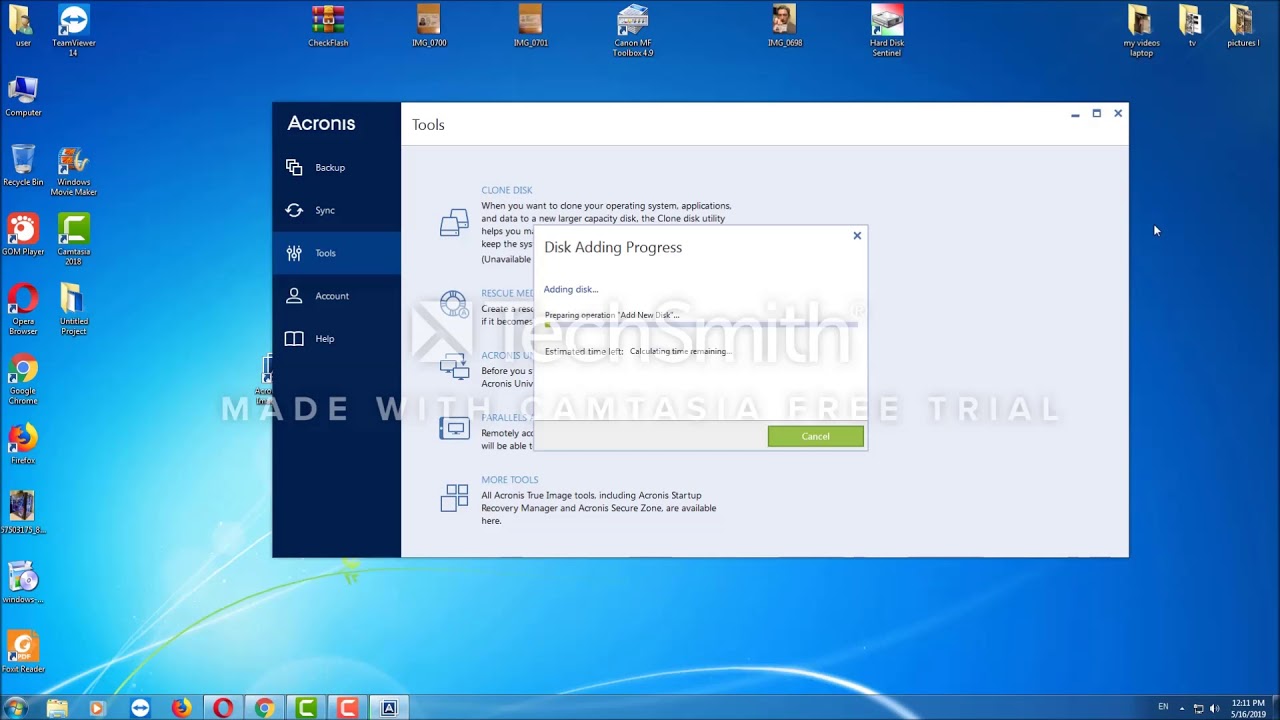
Task: Click the Adding disk progress bar
Action: point(700,326)
